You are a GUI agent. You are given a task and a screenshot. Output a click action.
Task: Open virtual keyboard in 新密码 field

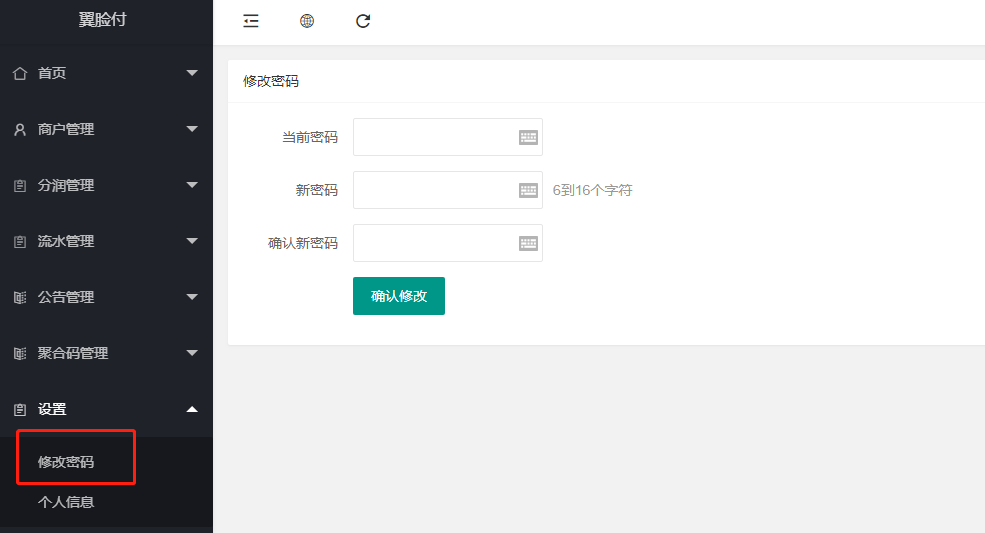[528, 190]
